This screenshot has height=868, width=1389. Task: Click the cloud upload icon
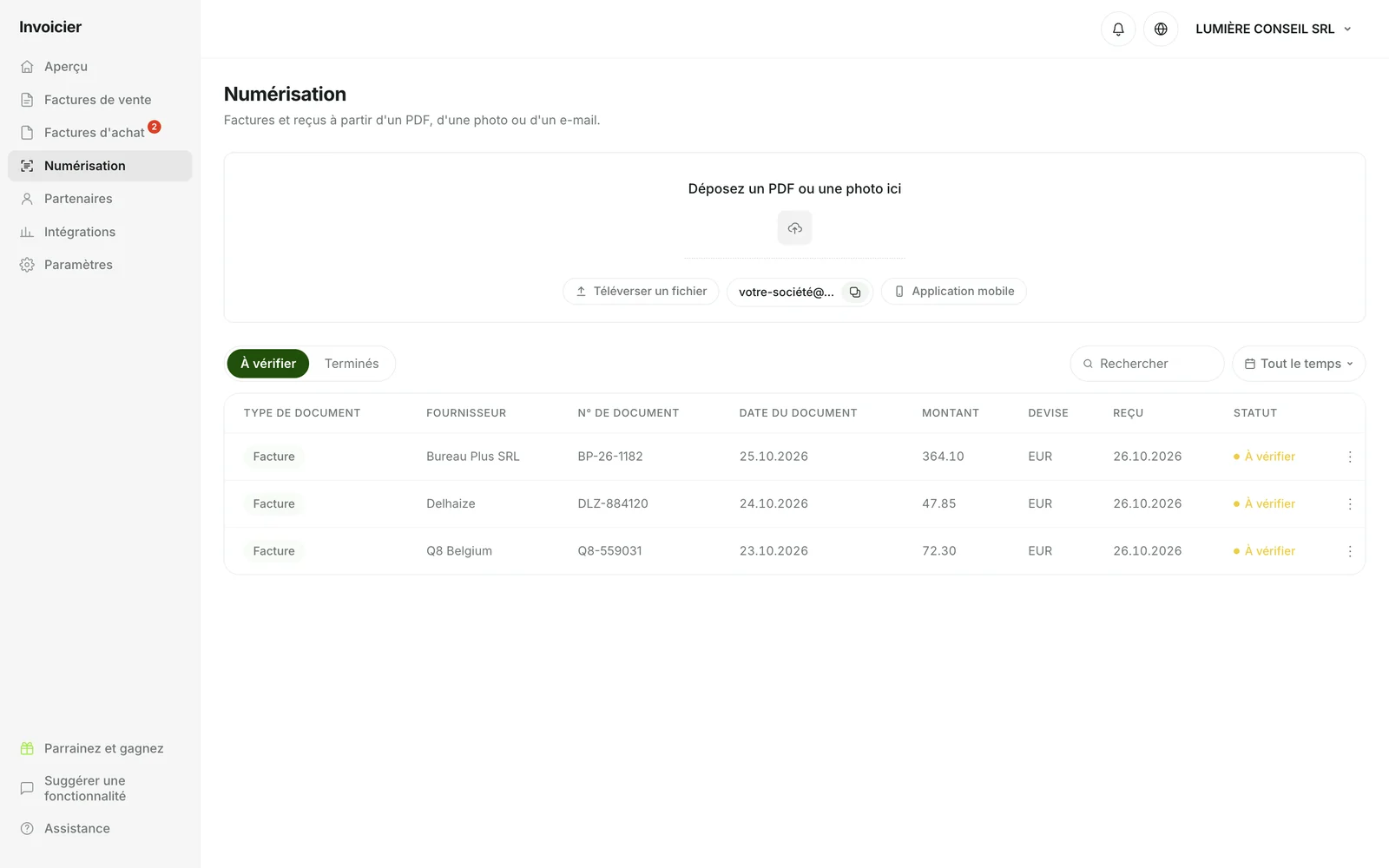[794, 228]
